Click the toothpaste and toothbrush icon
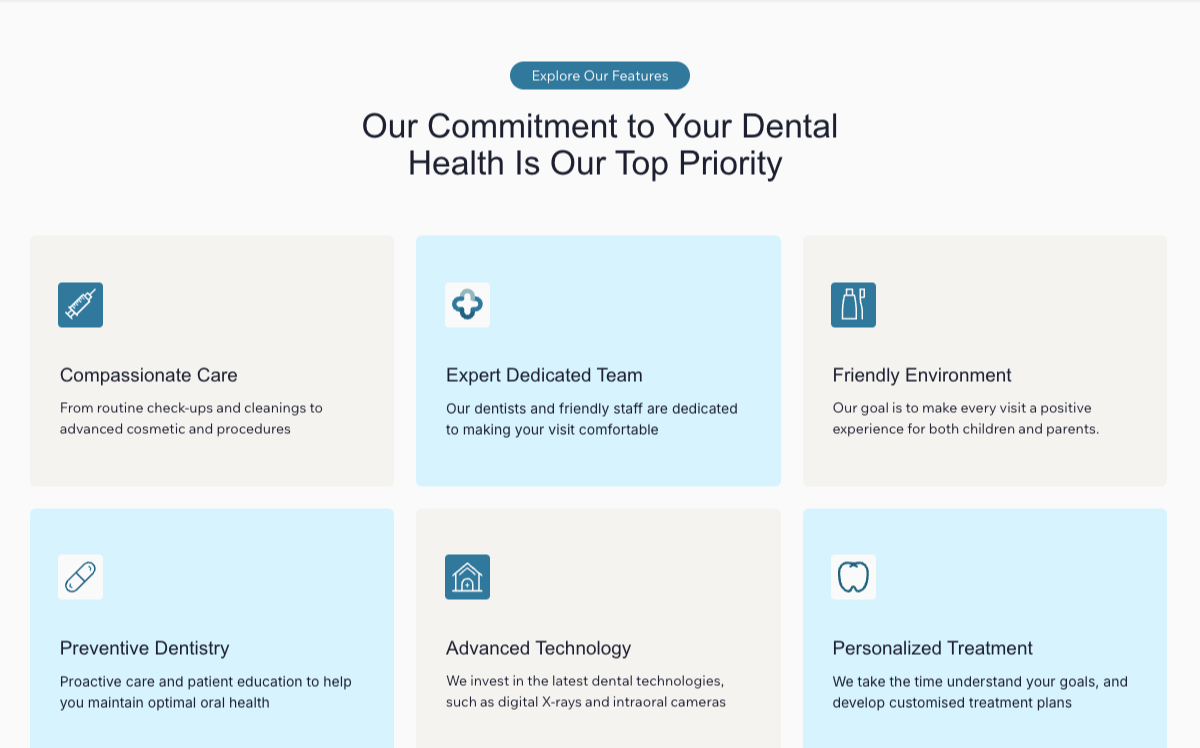The height and width of the screenshot is (748, 1200). click(853, 305)
